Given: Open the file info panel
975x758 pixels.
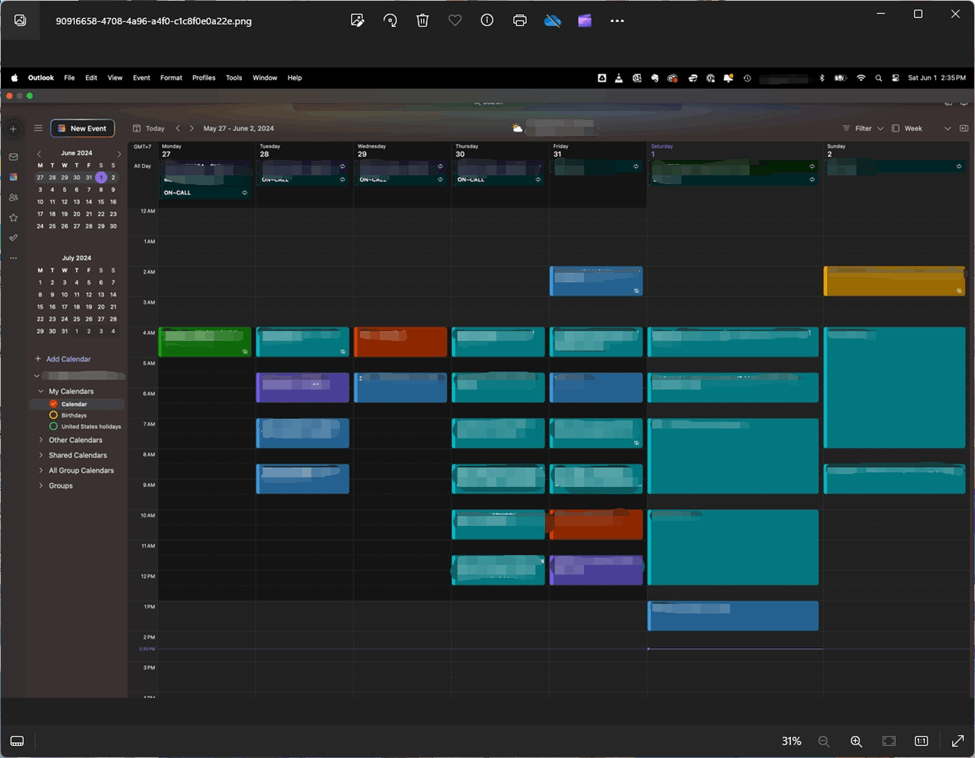Looking at the screenshot, I should (487, 21).
